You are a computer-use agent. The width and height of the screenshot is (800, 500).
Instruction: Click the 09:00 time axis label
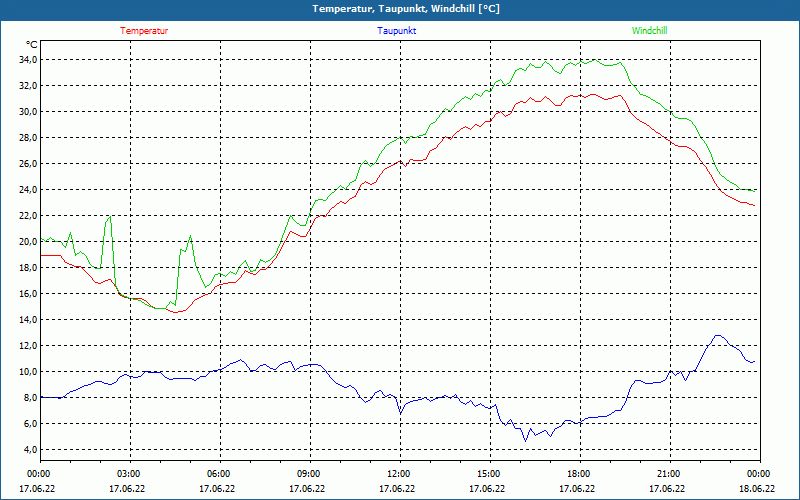tap(310, 474)
